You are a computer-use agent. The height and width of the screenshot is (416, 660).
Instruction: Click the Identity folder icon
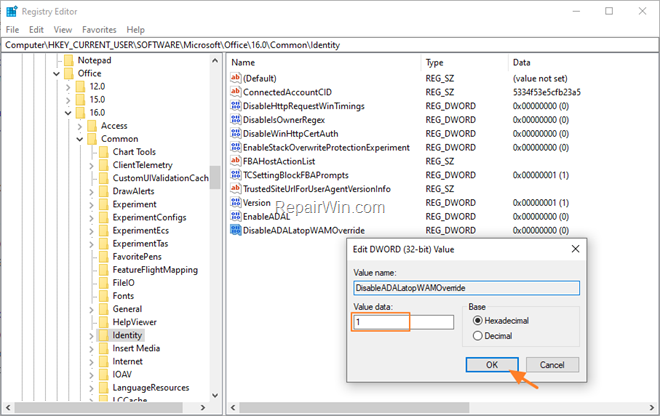pos(104,335)
